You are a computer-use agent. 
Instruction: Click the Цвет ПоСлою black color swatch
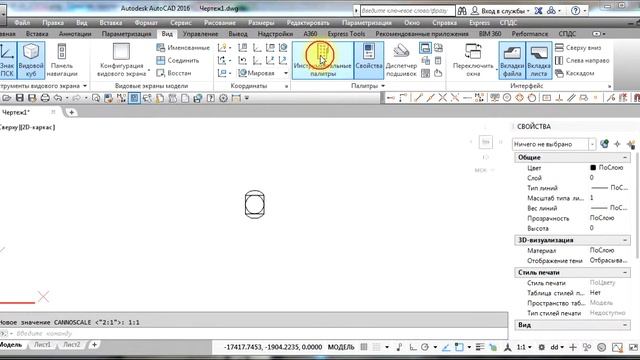coord(593,168)
